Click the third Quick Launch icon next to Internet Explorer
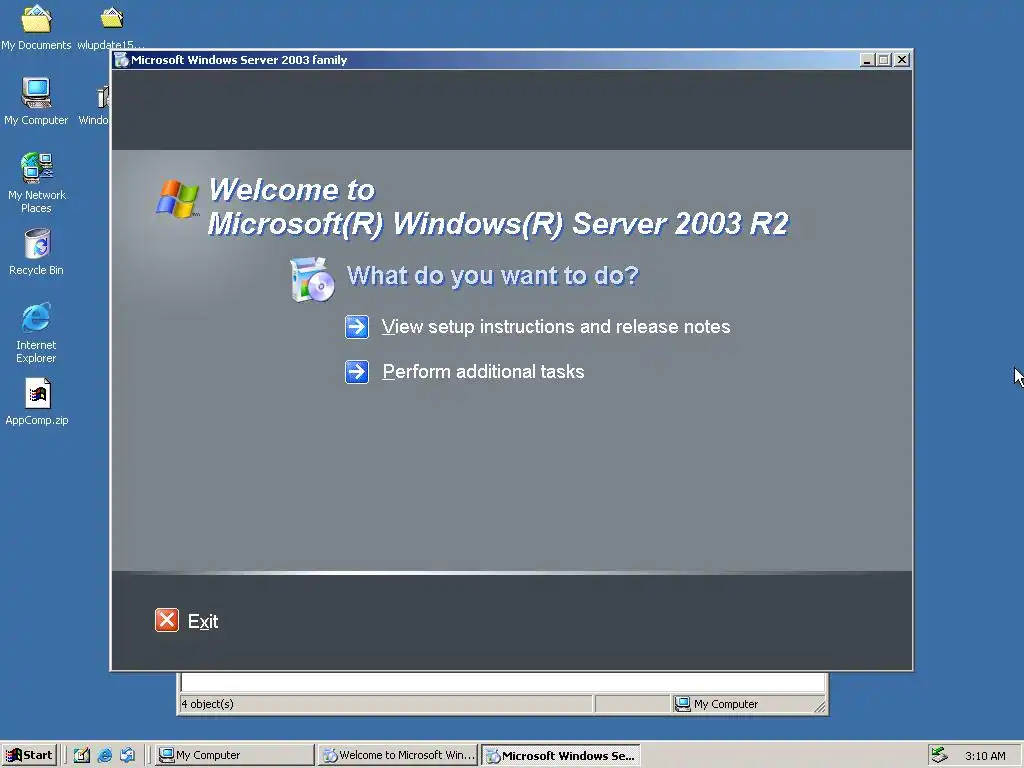Screen dimensions: 1024x768 (x=127, y=755)
